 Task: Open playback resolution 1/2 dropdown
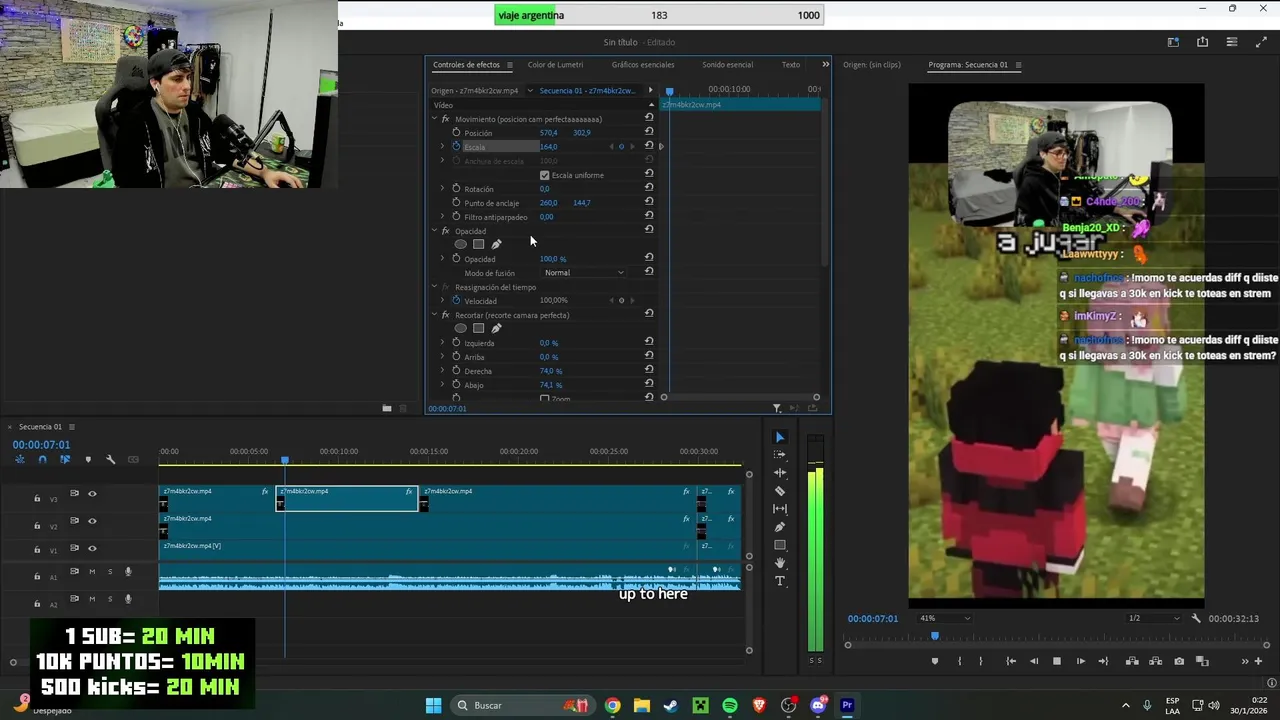click(1153, 618)
